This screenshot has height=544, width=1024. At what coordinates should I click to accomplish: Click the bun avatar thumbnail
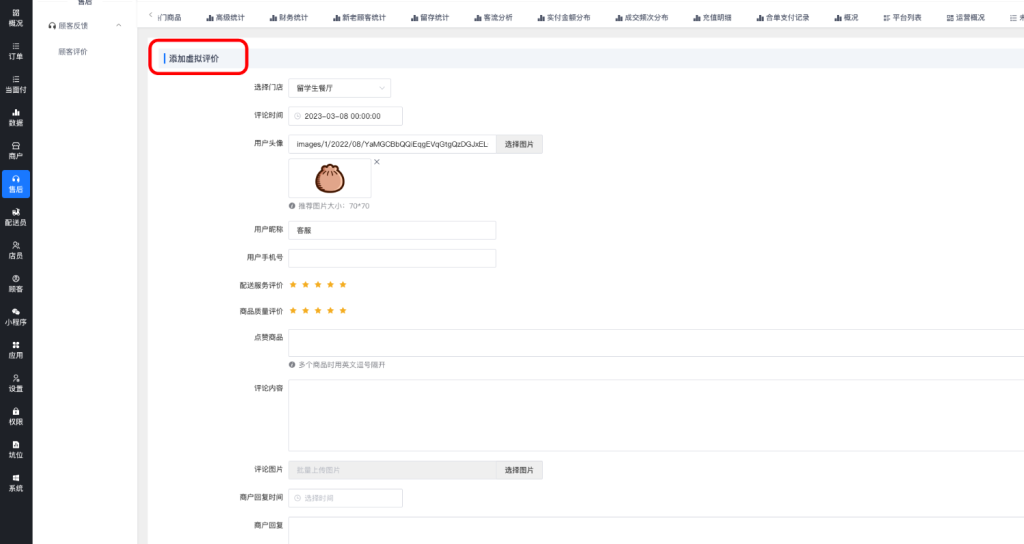tap(329, 178)
